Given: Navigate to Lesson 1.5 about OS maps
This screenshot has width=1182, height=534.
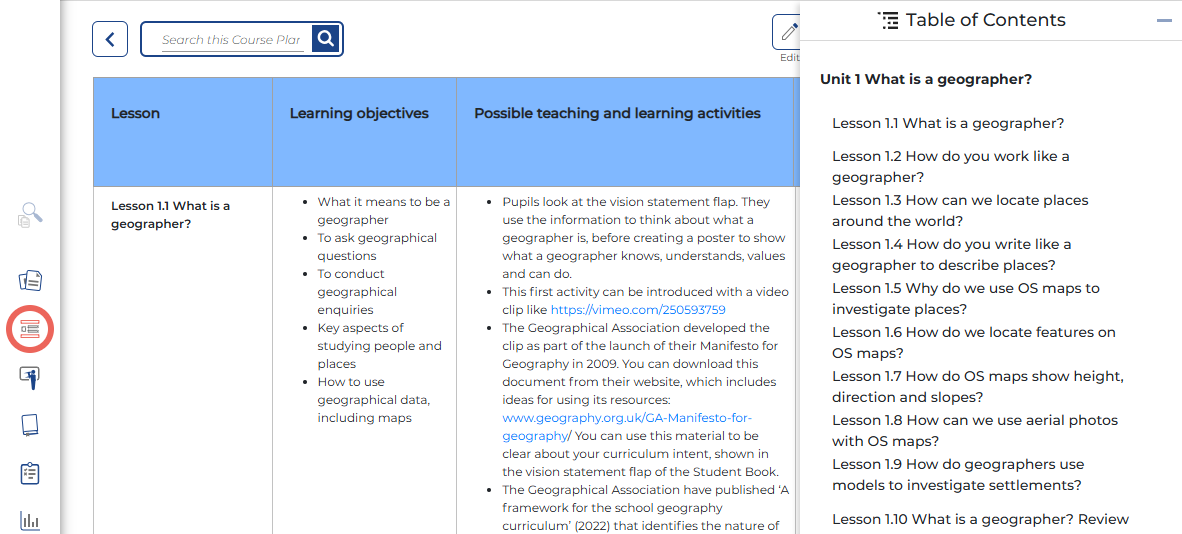Looking at the screenshot, I should click(965, 298).
